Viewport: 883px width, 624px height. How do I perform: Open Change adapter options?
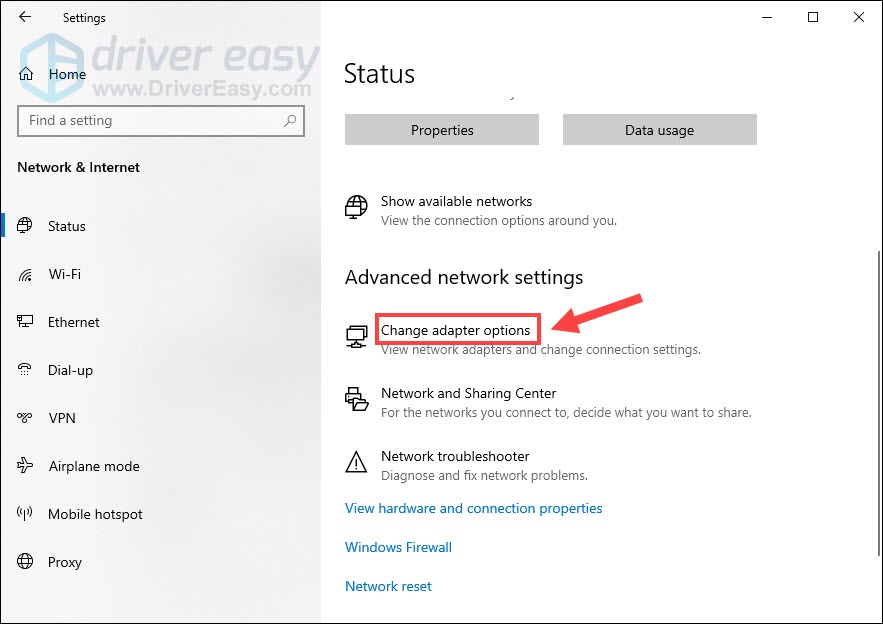coord(456,330)
